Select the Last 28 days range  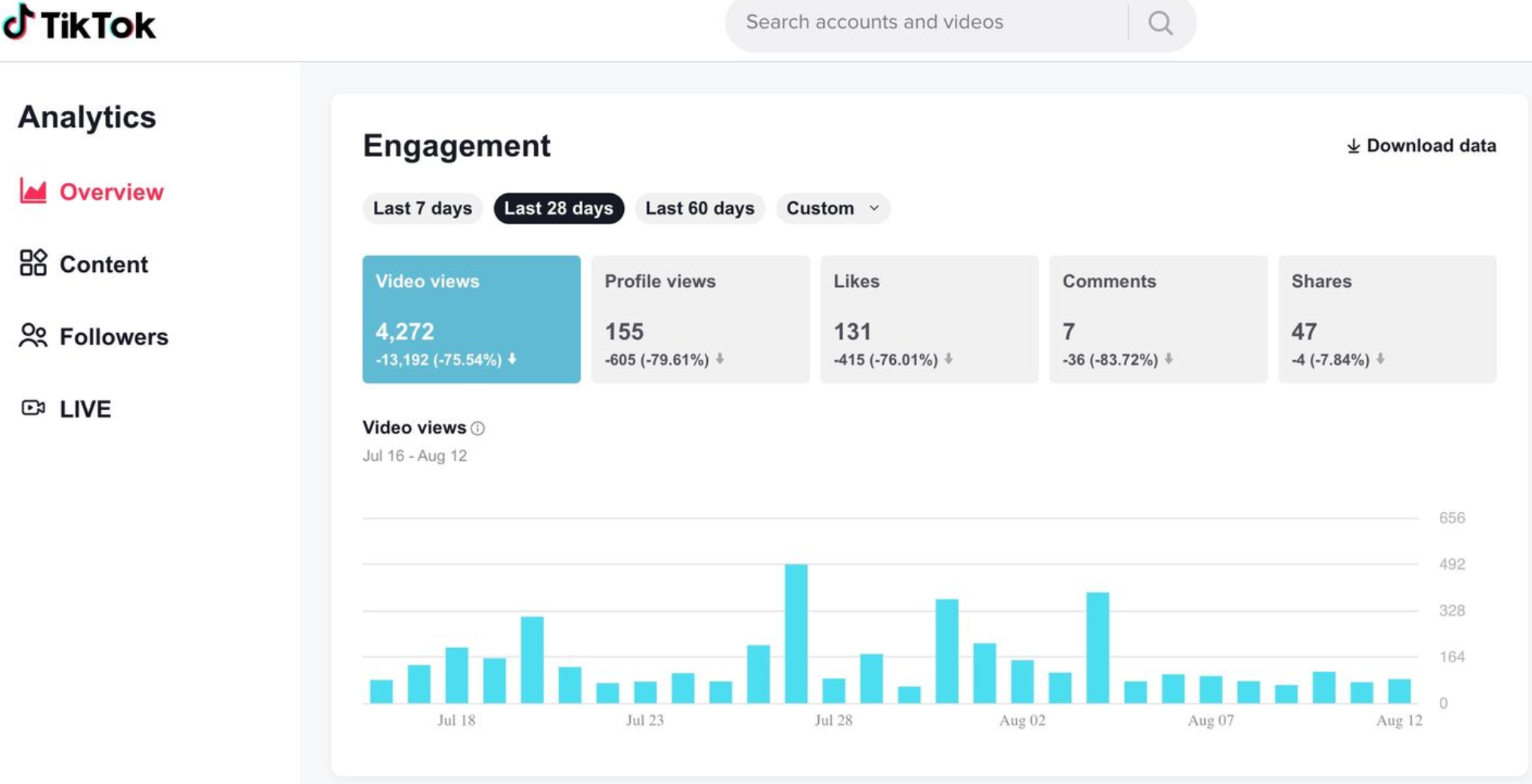[558, 208]
